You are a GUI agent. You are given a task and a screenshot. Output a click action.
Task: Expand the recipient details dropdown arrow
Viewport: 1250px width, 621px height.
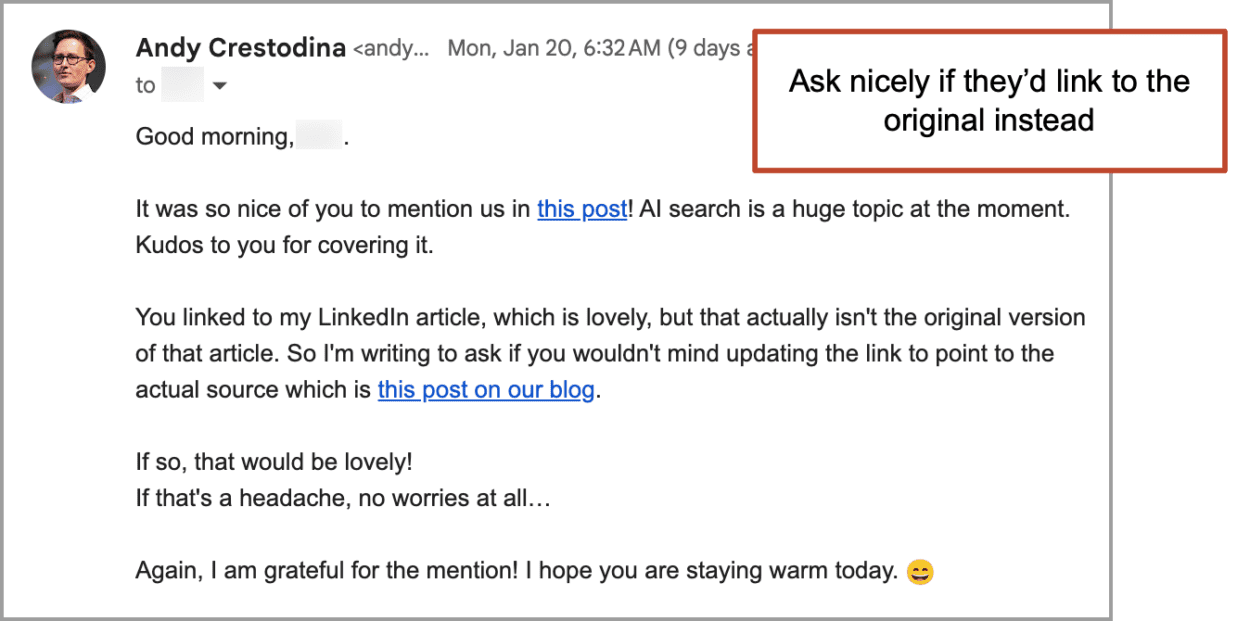coord(218,86)
